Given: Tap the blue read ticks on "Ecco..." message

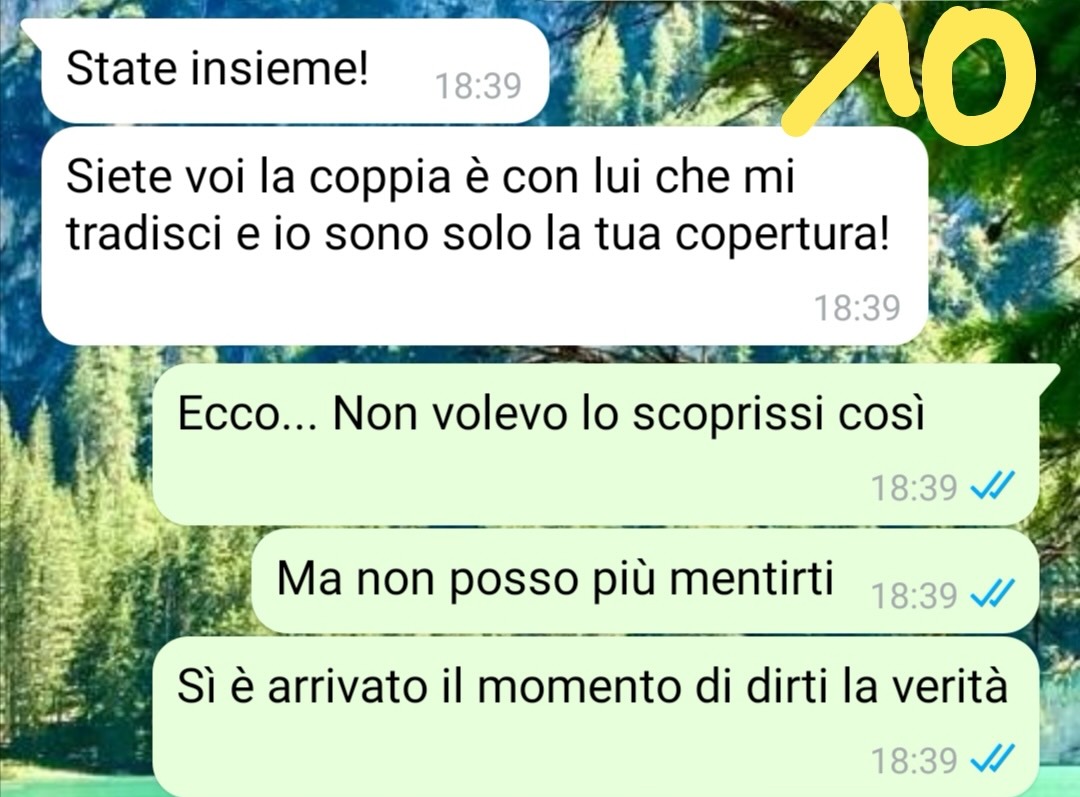Looking at the screenshot, I should click(x=992, y=487).
